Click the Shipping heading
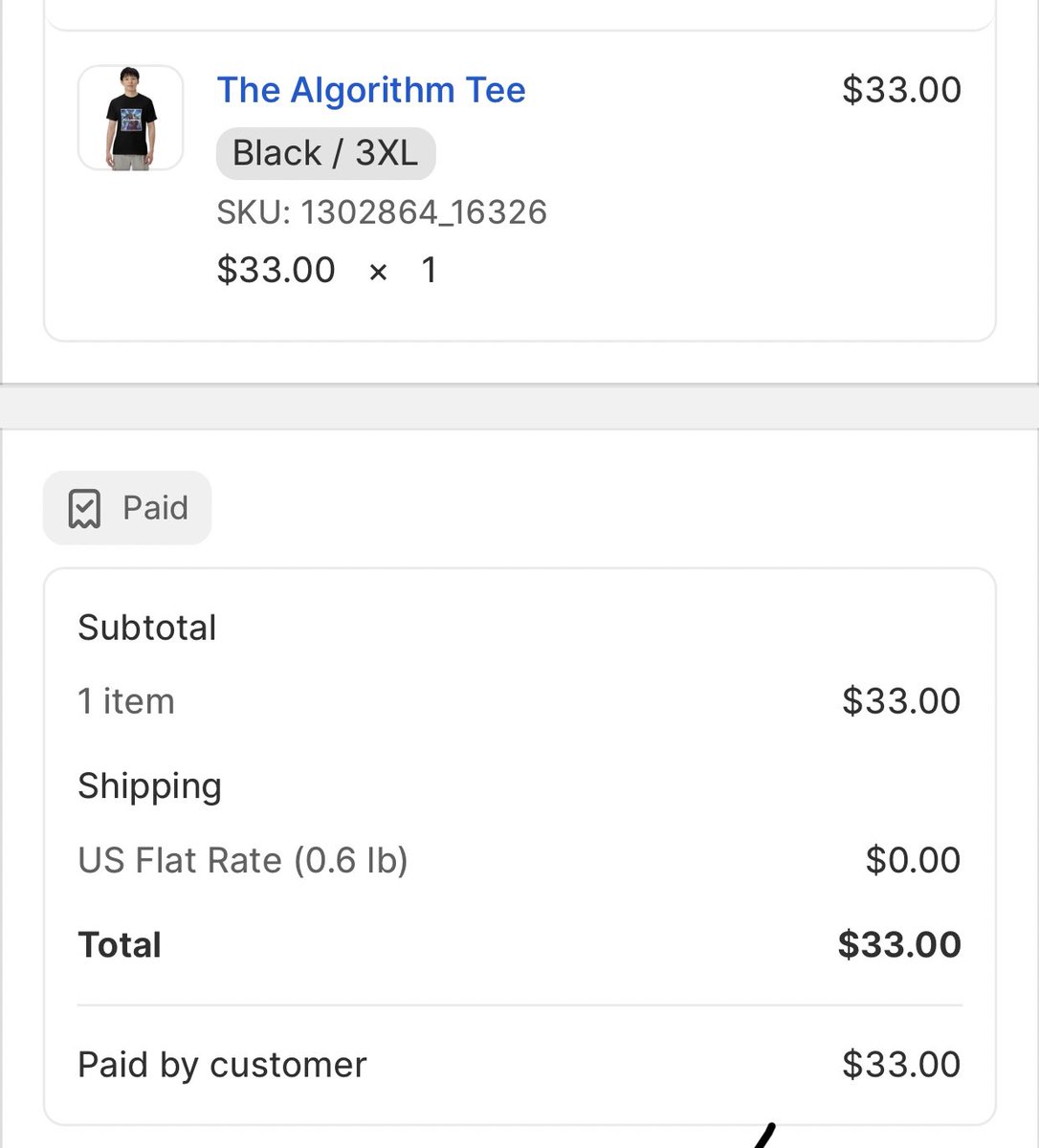Image resolution: width=1039 pixels, height=1148 pixels. (x=149, y=786)
